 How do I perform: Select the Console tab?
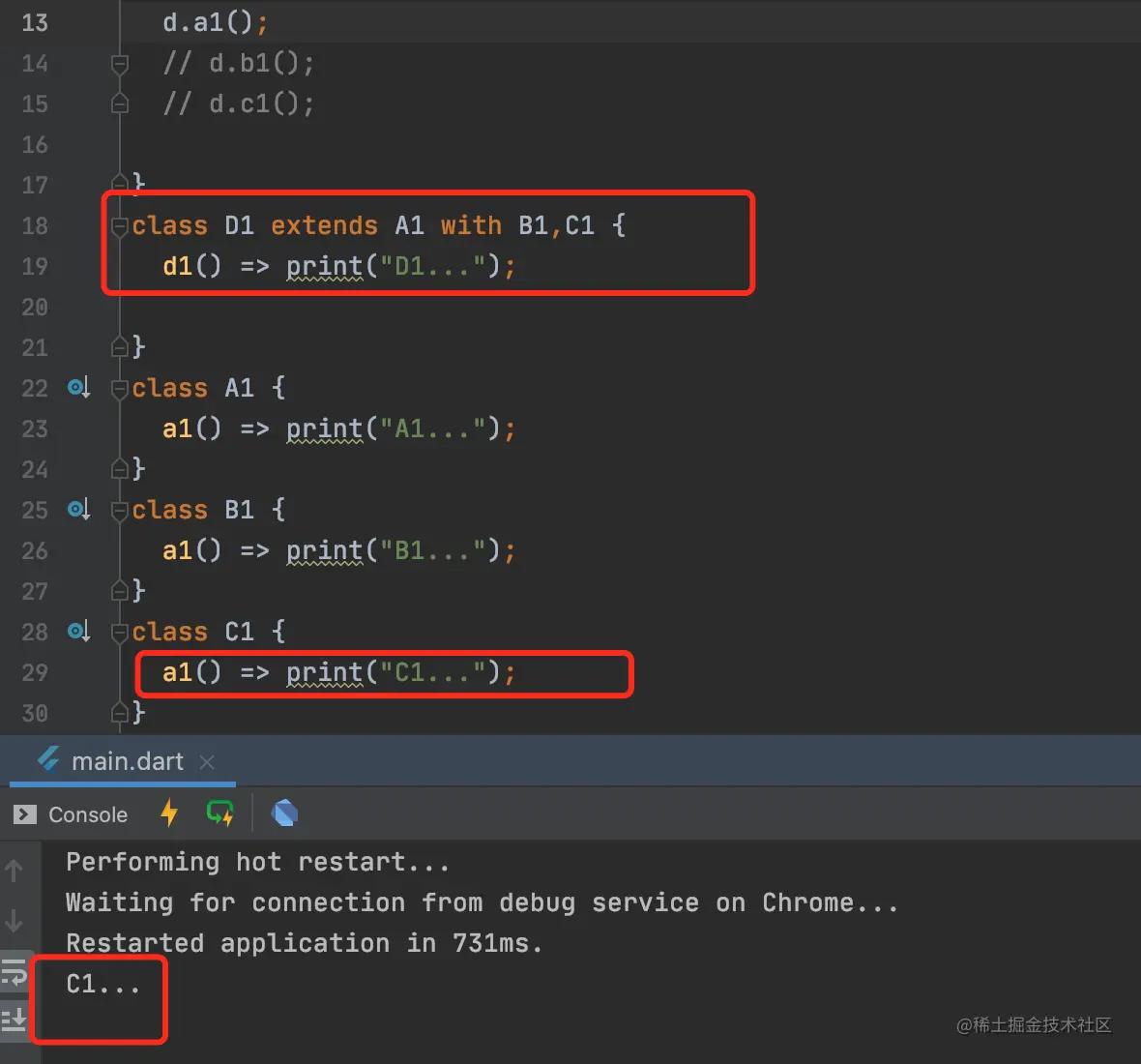[71, 814]
